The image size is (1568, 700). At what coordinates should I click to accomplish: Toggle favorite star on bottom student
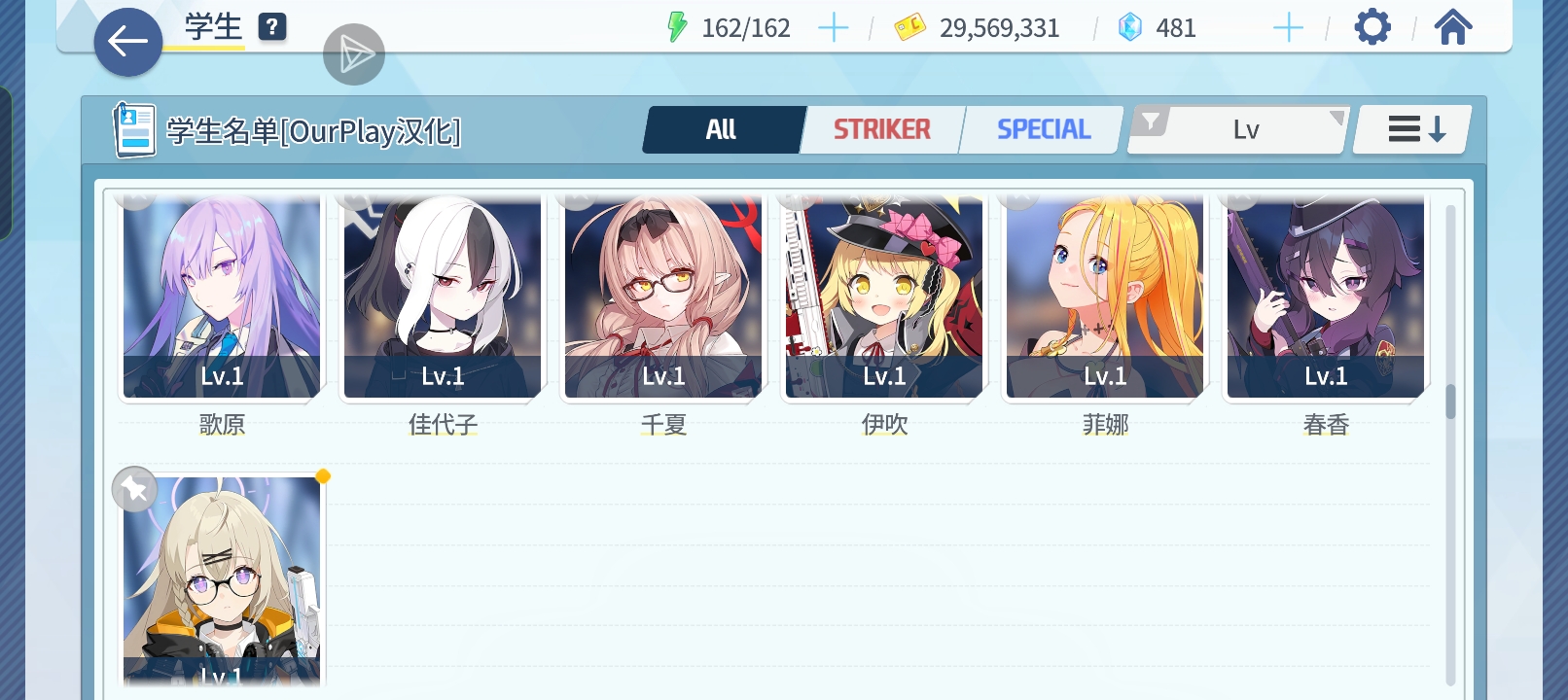click(135, 489)
